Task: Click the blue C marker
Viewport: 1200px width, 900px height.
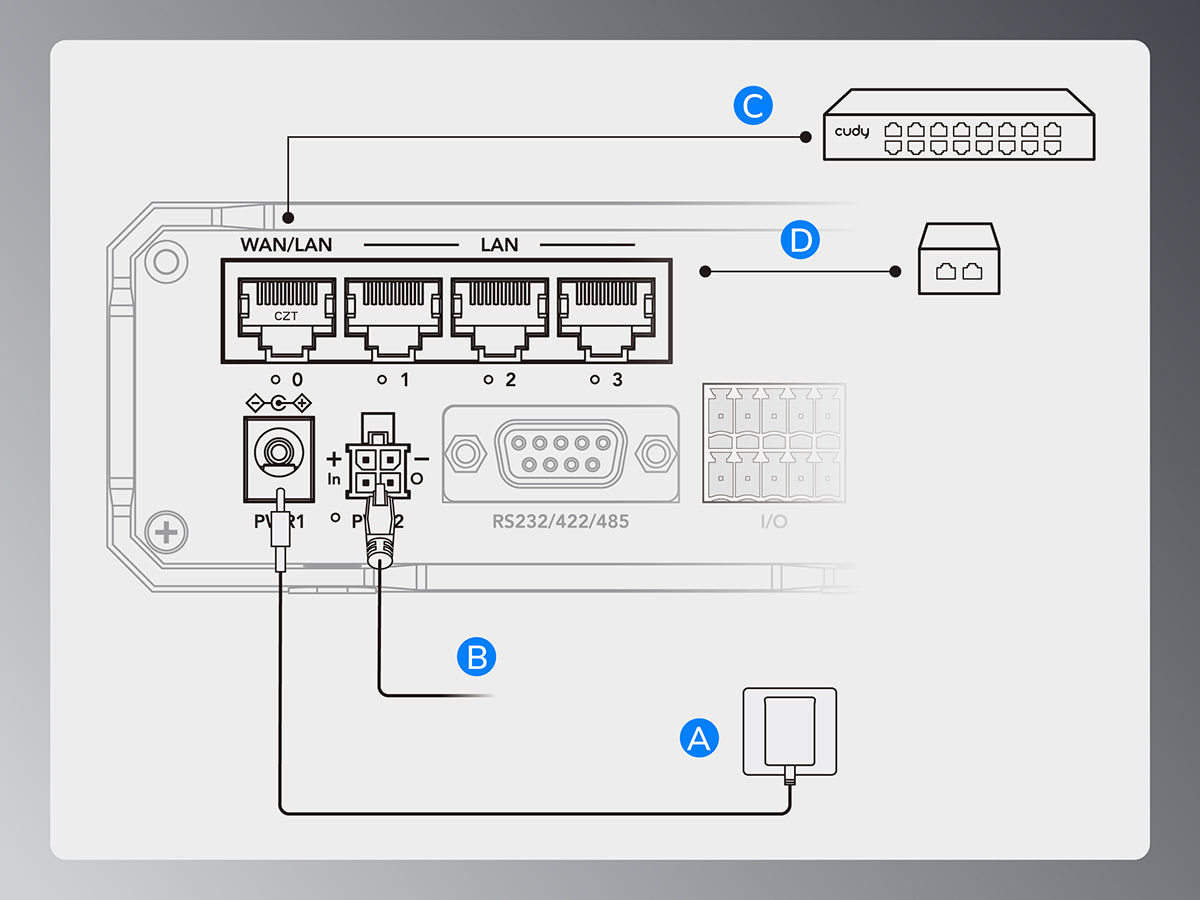Action: click(752, 105)
